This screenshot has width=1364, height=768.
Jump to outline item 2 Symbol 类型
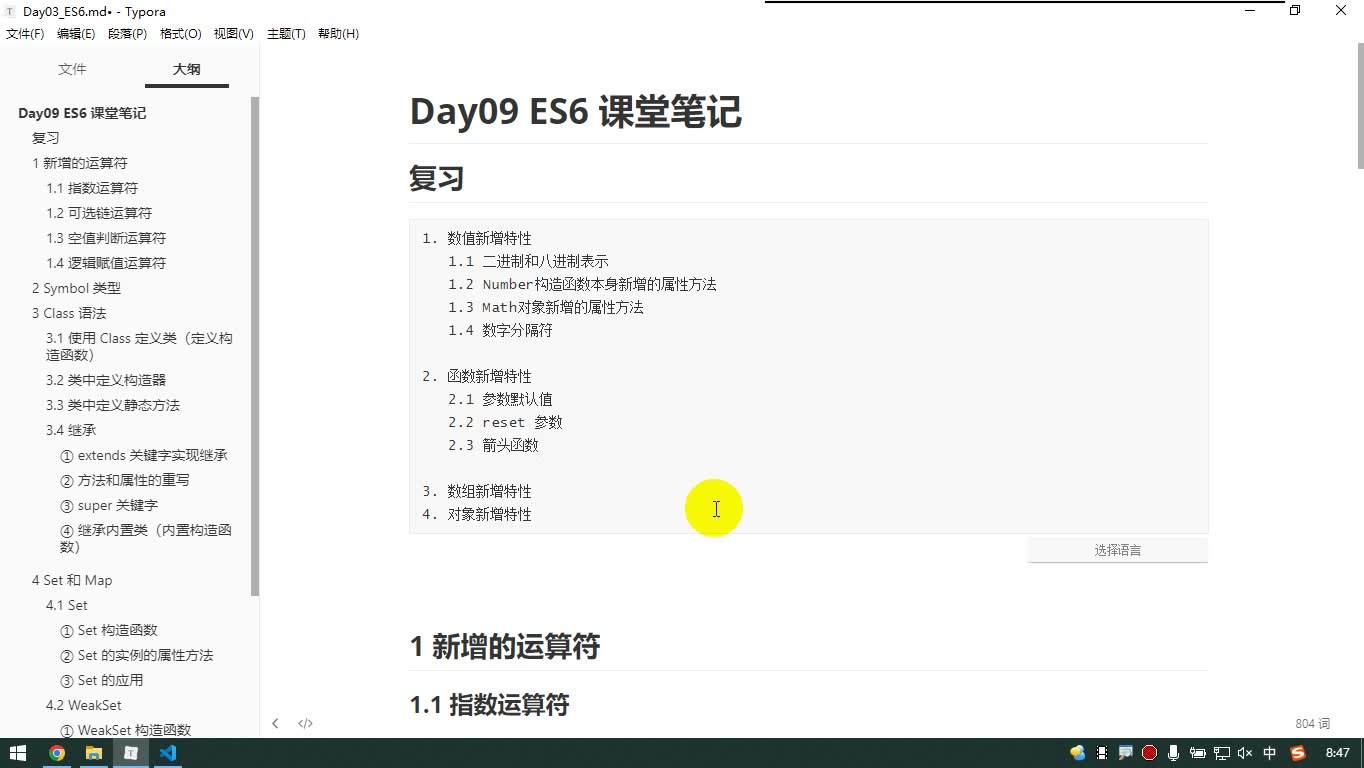pos(76,288)
